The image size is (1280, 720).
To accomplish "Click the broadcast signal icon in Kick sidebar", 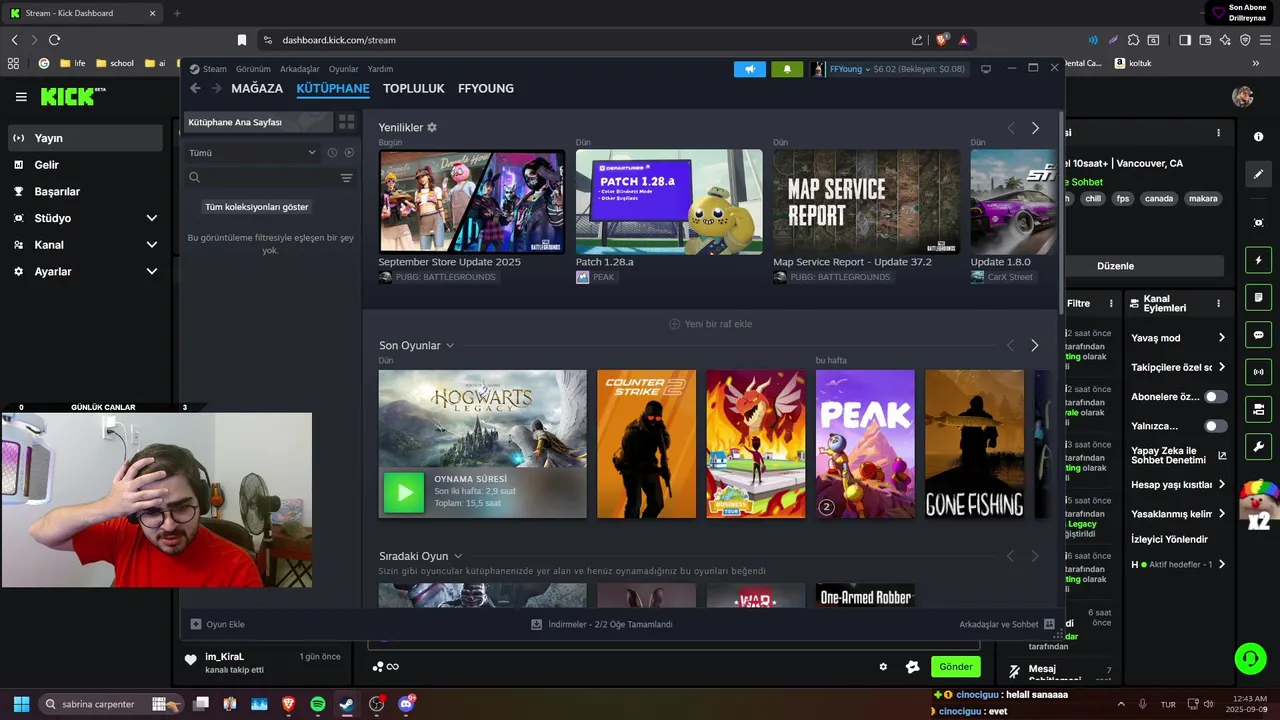I will point(1258,372).
